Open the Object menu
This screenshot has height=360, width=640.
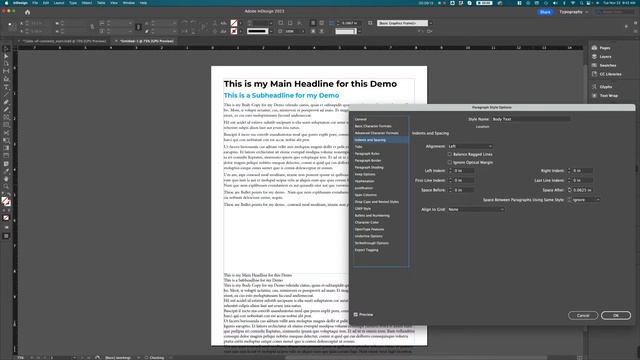click(x=87, y=3)
